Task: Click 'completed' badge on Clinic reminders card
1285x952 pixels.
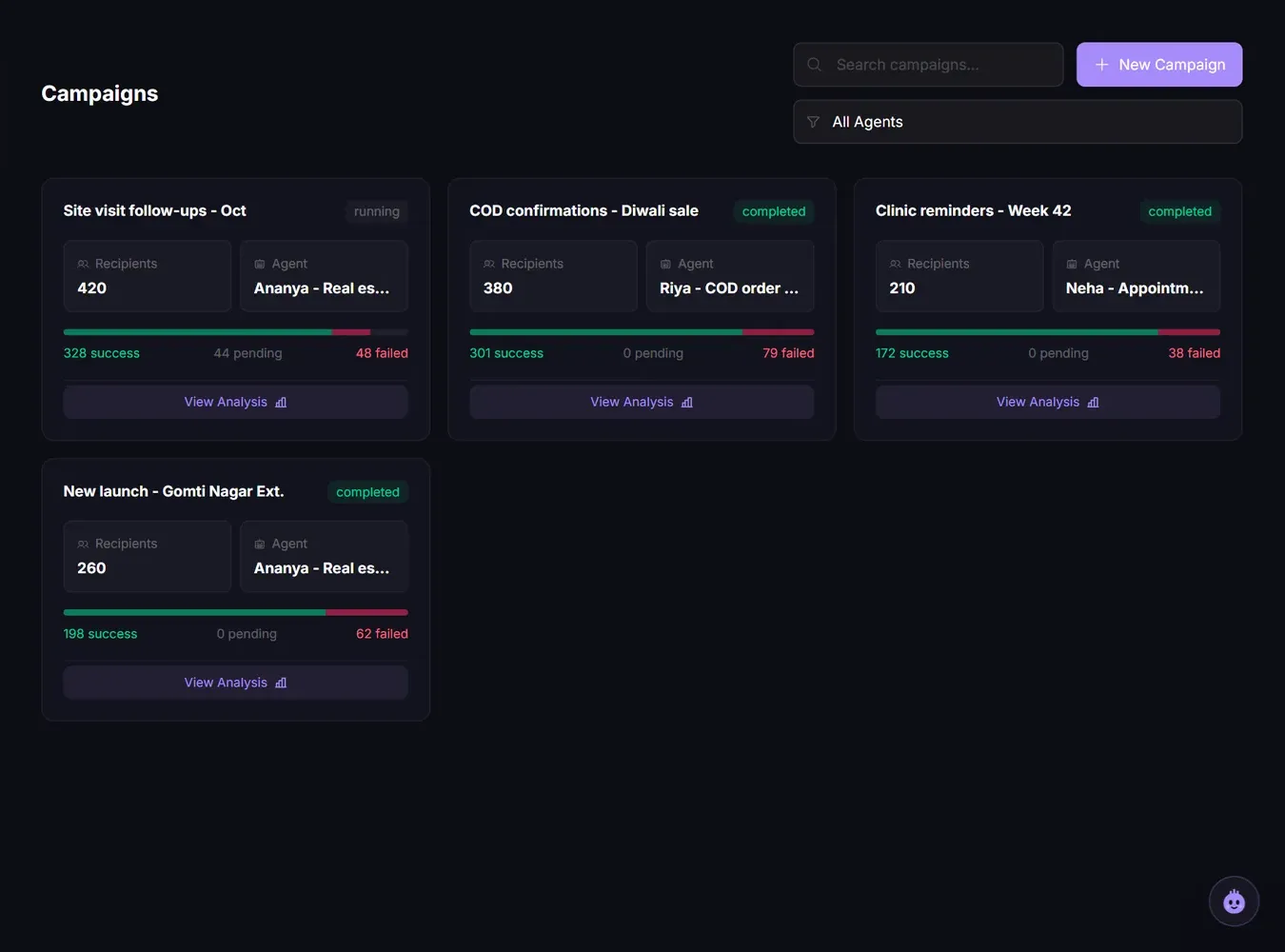Action: coord(1179,211)
